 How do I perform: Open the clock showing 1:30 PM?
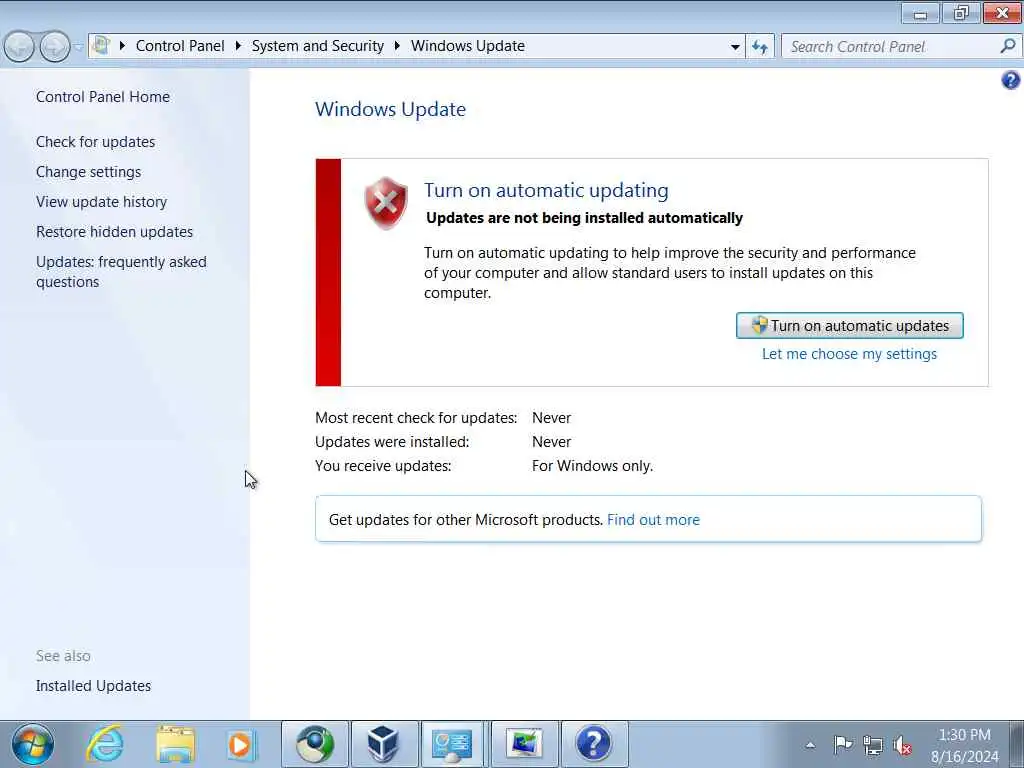pos(965,745)
